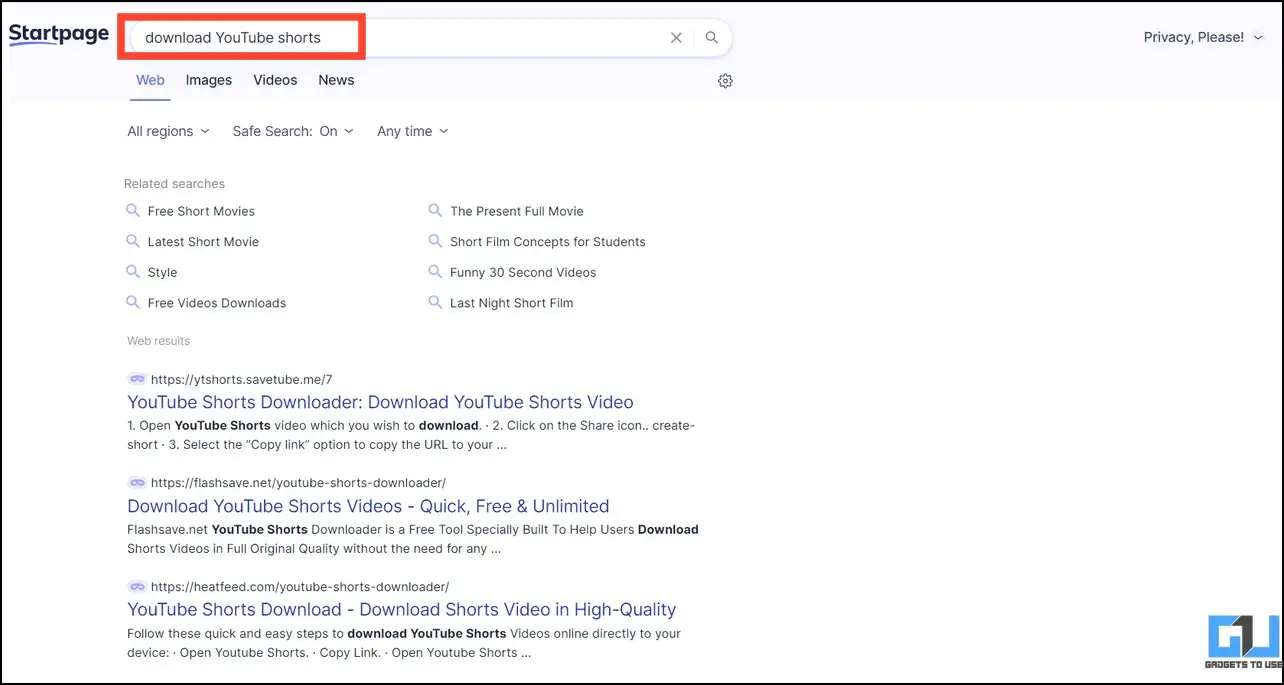The image size is (1284, 685).
Task: Open the Safe Search dropdown
Action: (293, 131)
